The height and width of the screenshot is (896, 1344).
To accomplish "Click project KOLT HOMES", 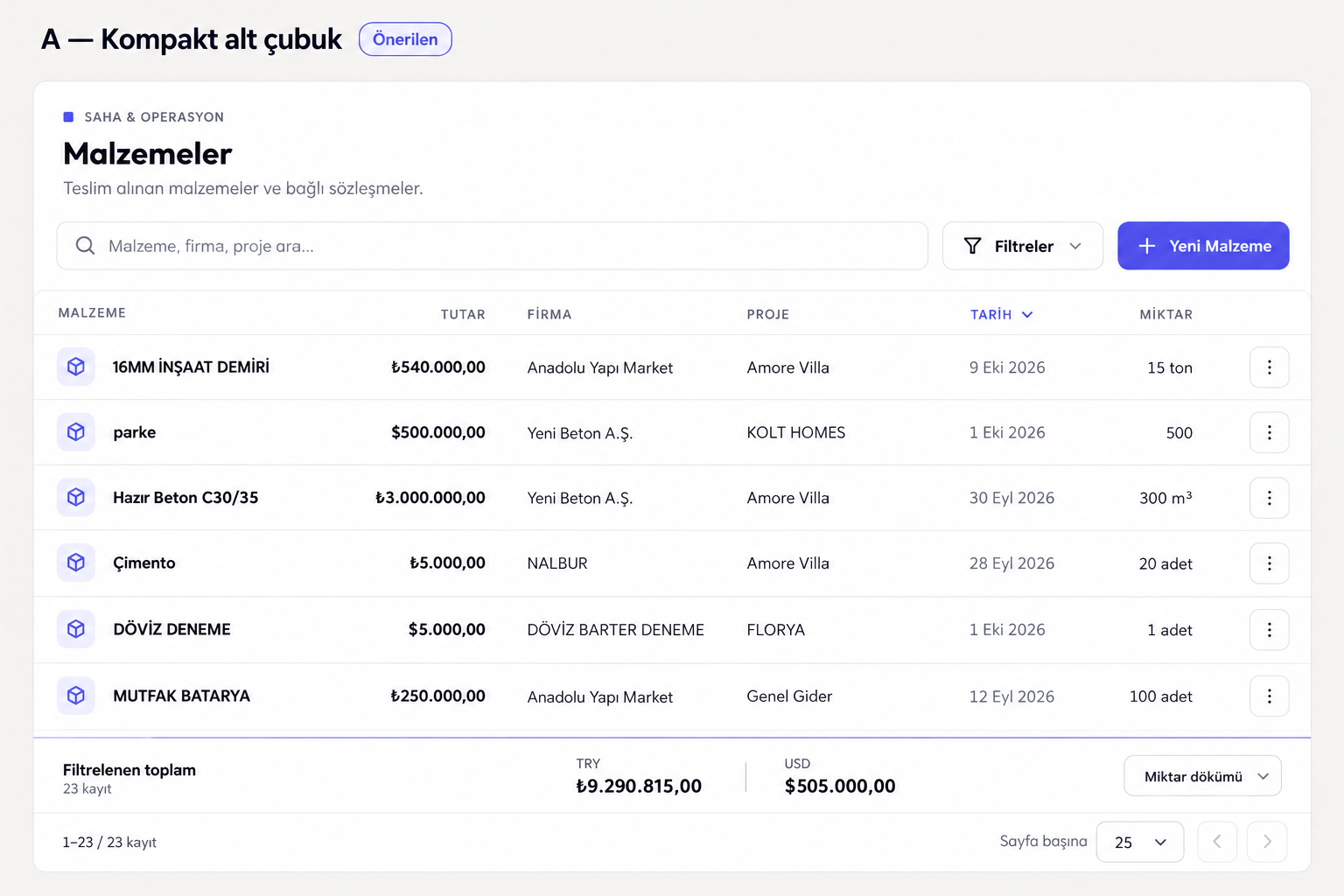I will (x=796, y=432).
